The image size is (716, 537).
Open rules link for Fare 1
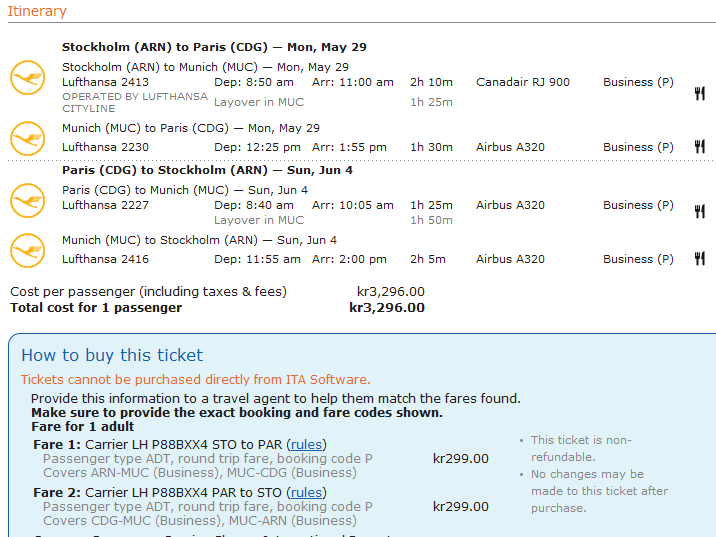point(306,445)
